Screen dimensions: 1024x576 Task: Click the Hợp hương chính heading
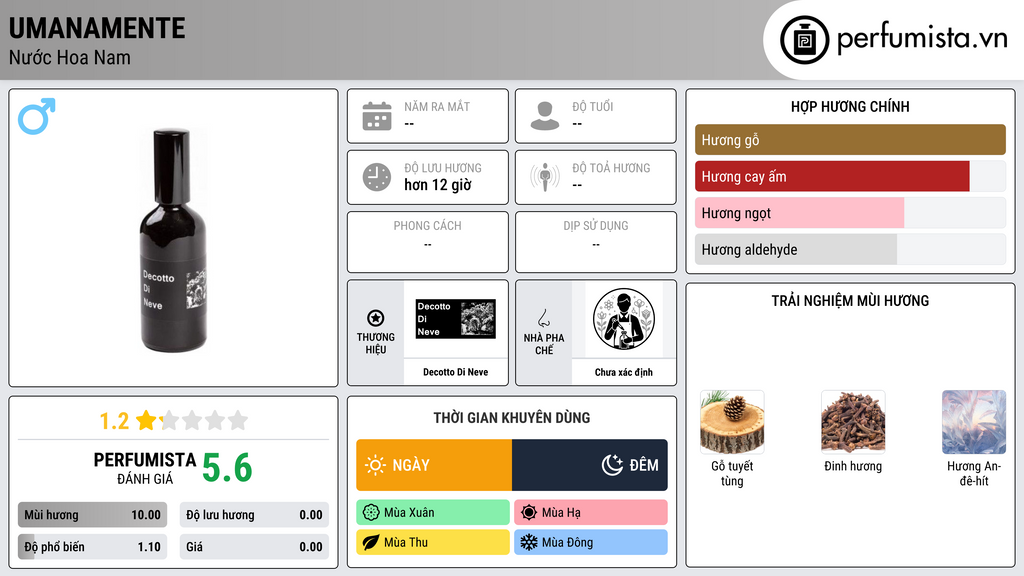point(850,106)
